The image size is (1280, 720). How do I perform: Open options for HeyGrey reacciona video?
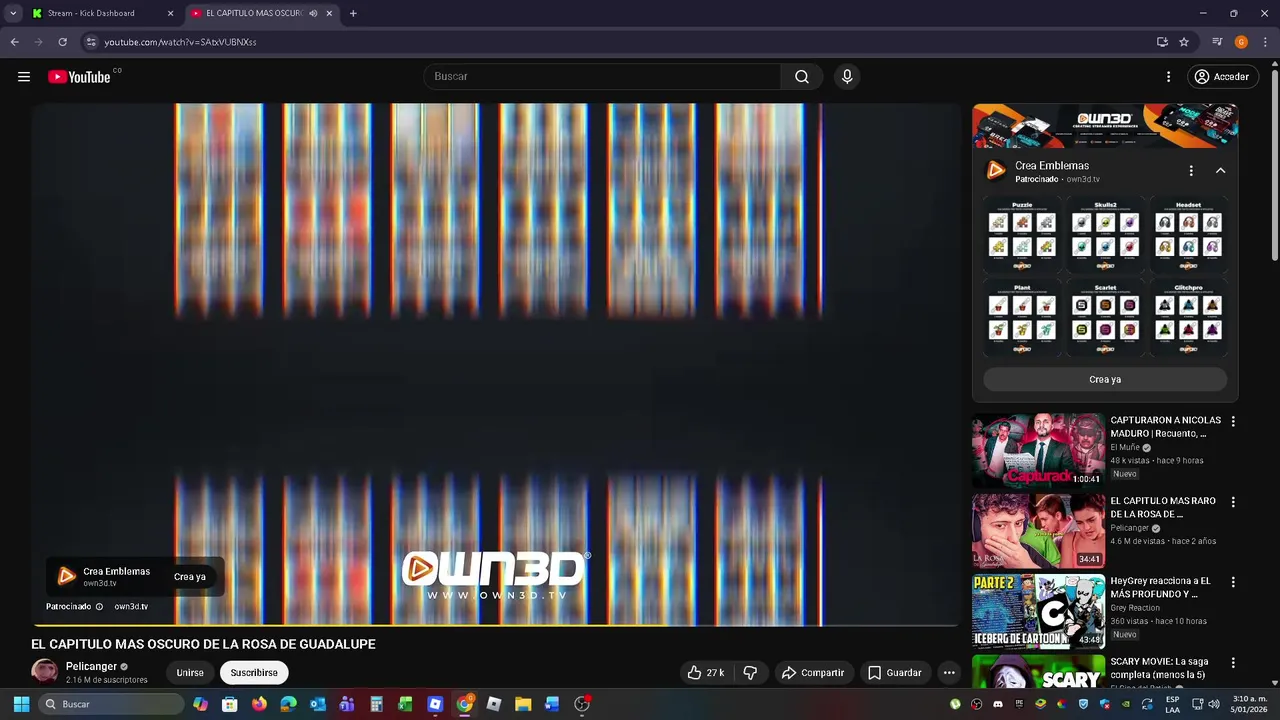pyautogui.click(x=1233, y=582)
